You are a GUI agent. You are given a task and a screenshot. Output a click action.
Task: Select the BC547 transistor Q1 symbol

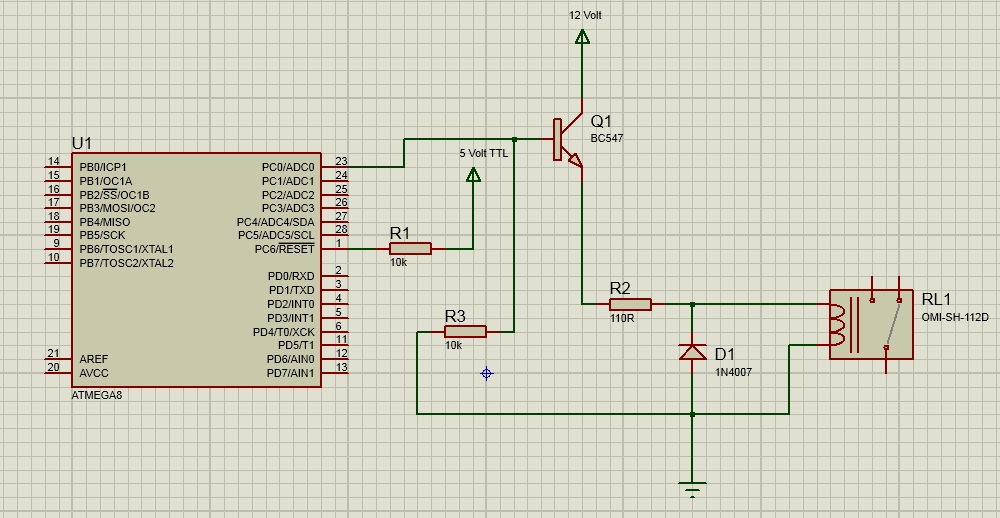pyautogui.click(x=566, y=140)
